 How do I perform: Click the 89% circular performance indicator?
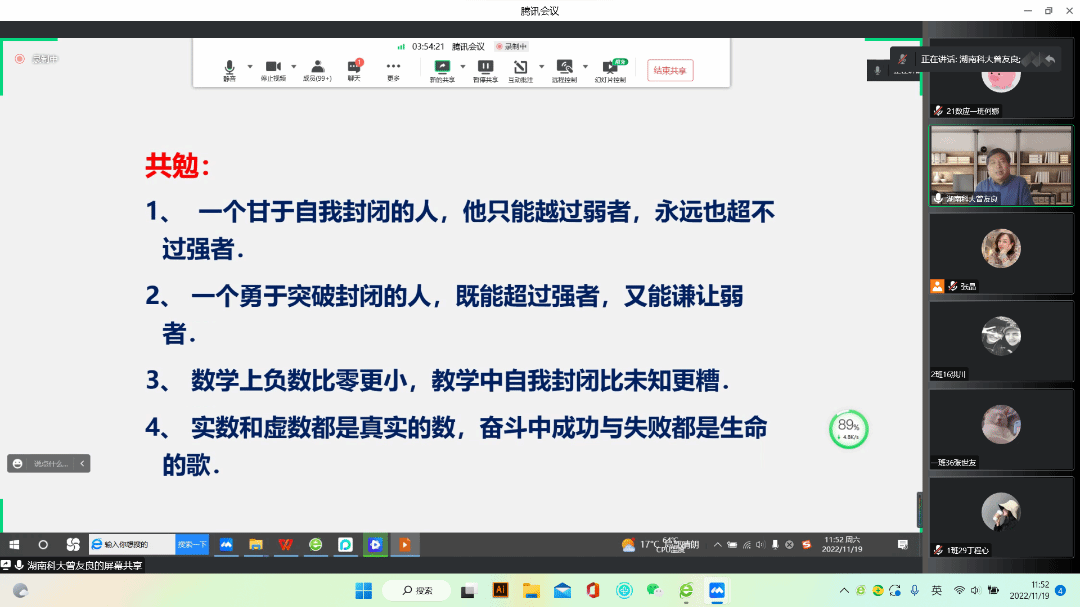point(848,429)
